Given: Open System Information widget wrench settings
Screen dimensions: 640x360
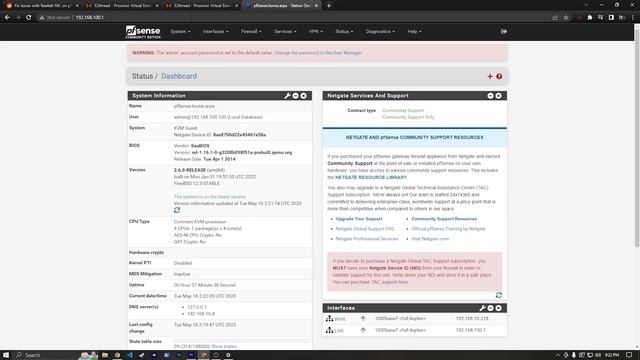Looking at the screenshot, I should coord(287,96).
